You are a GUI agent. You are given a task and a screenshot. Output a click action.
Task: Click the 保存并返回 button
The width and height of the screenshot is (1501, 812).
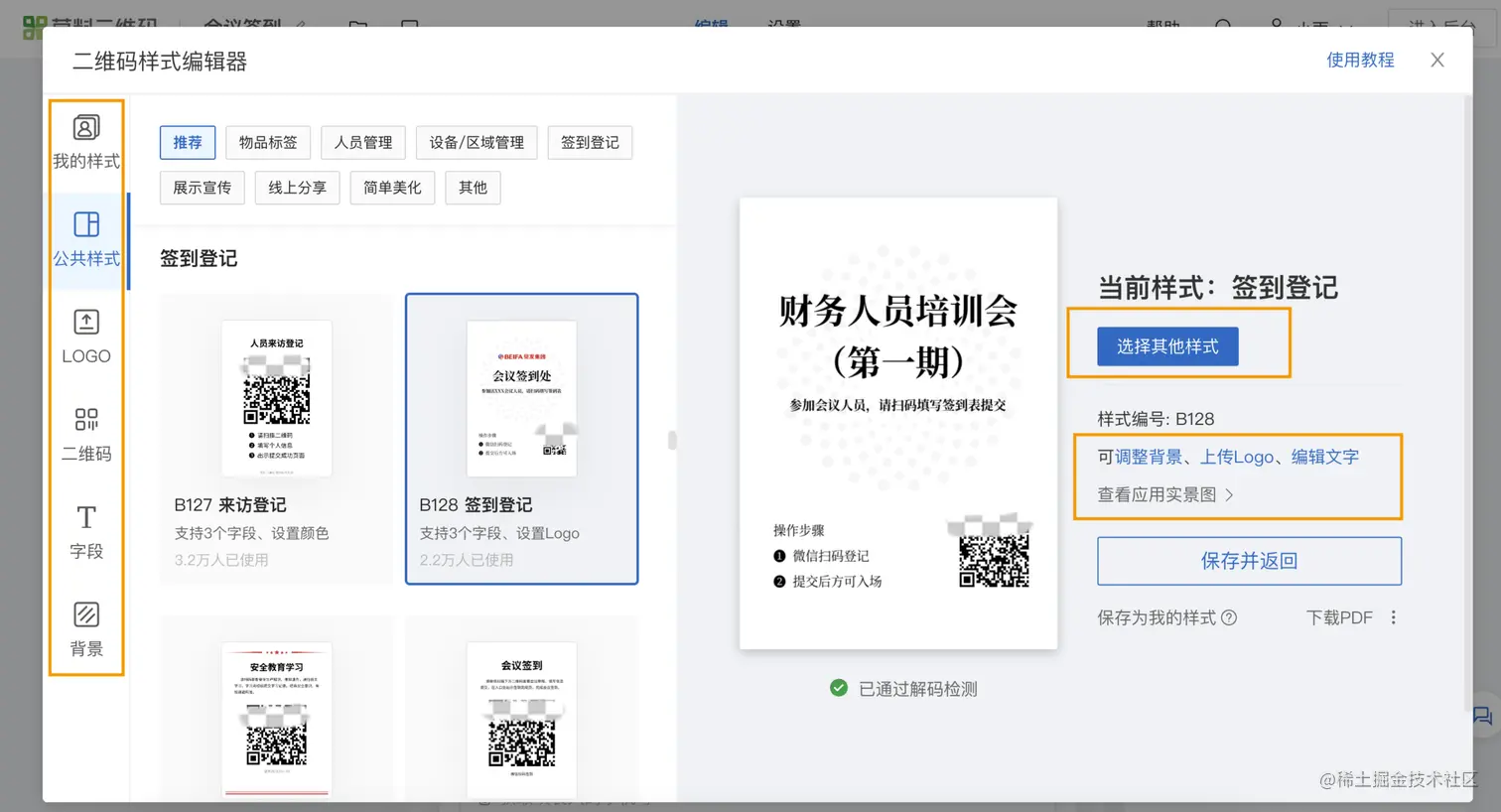(x=1249, y=561)
